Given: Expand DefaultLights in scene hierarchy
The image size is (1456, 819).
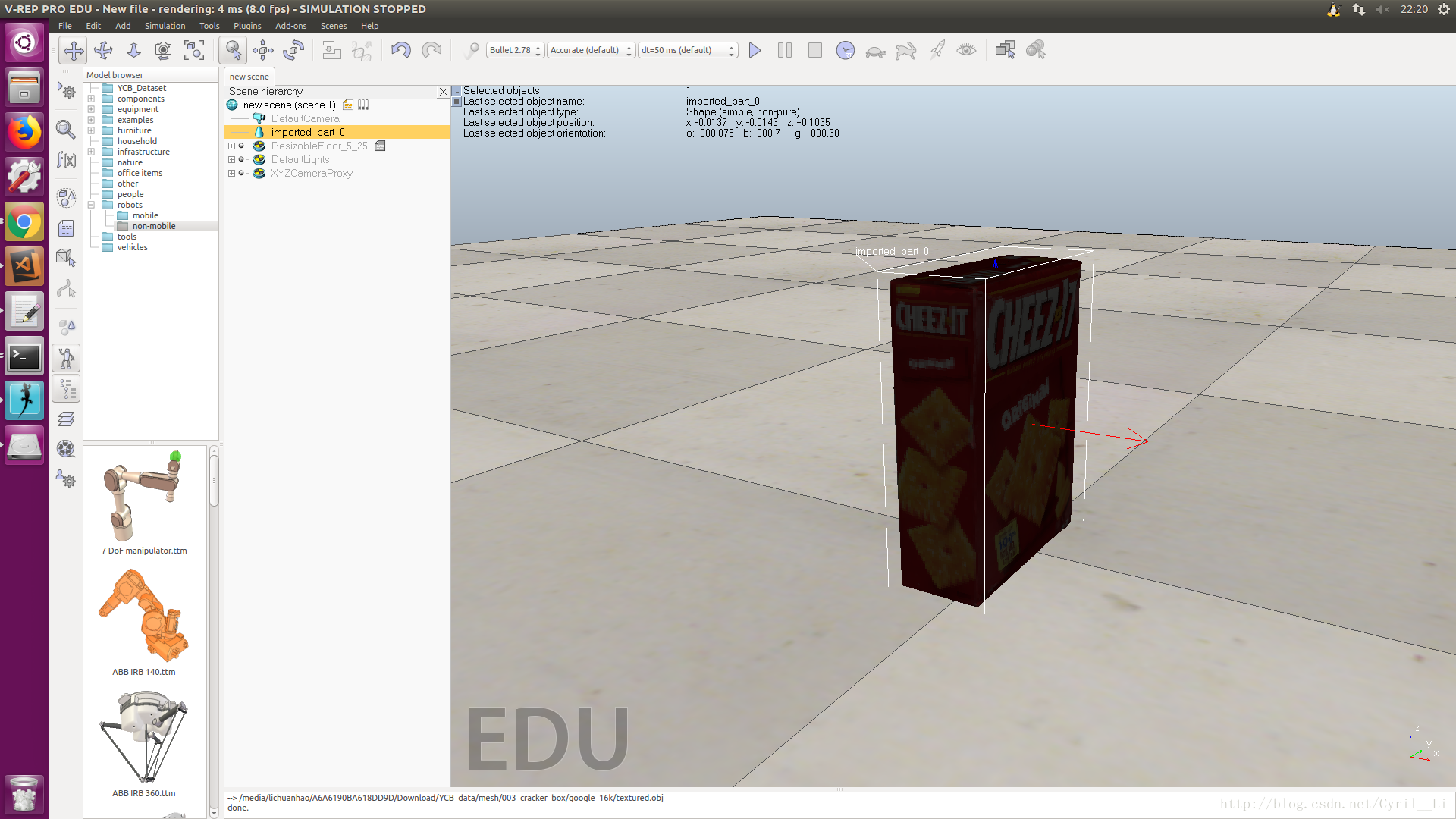Looking at the screenshot, I should [231, 159].
